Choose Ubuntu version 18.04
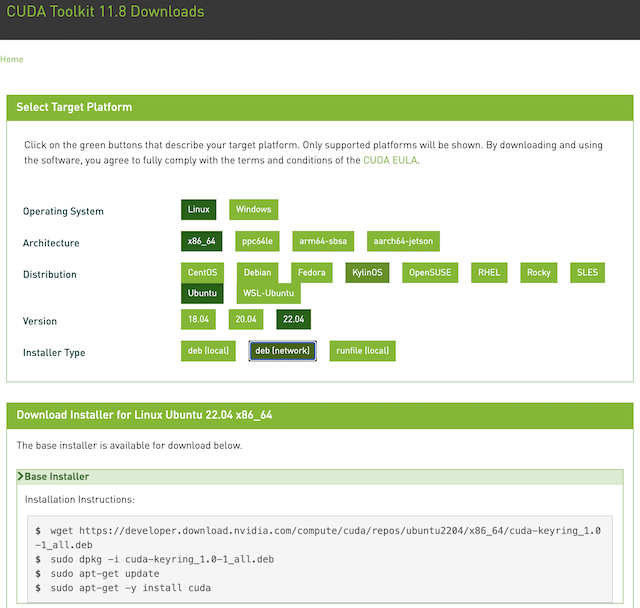 coord(198,320)
